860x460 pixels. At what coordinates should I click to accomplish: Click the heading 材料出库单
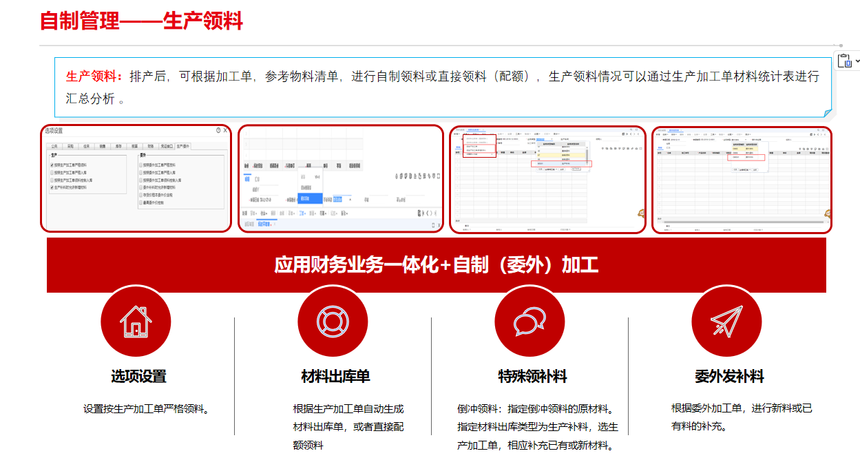coord(335,377)
